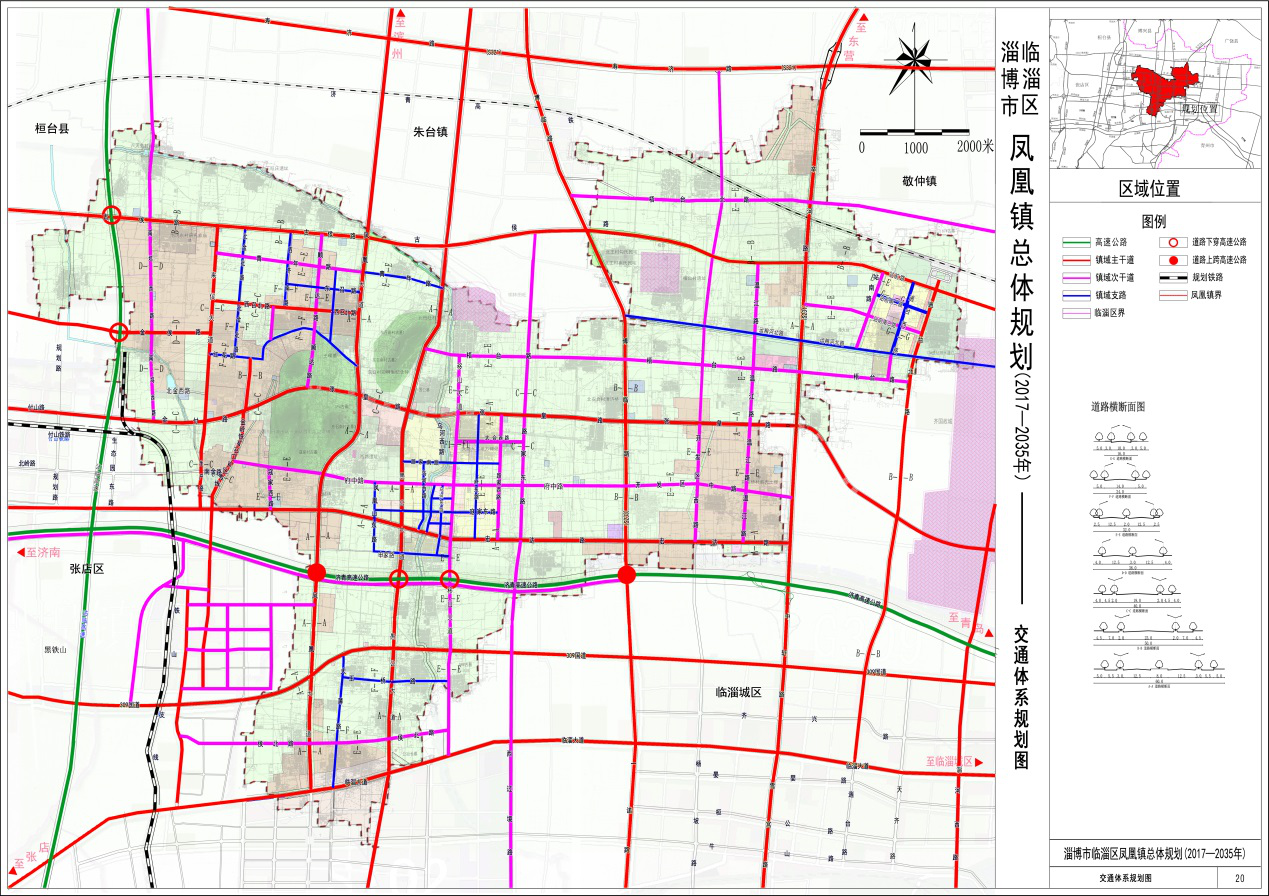Image resolution: width=1269 pixels, height=896 pixels.
Task: Click the 道路上跨高速公路 legend label
Action: coord(1219,259)
